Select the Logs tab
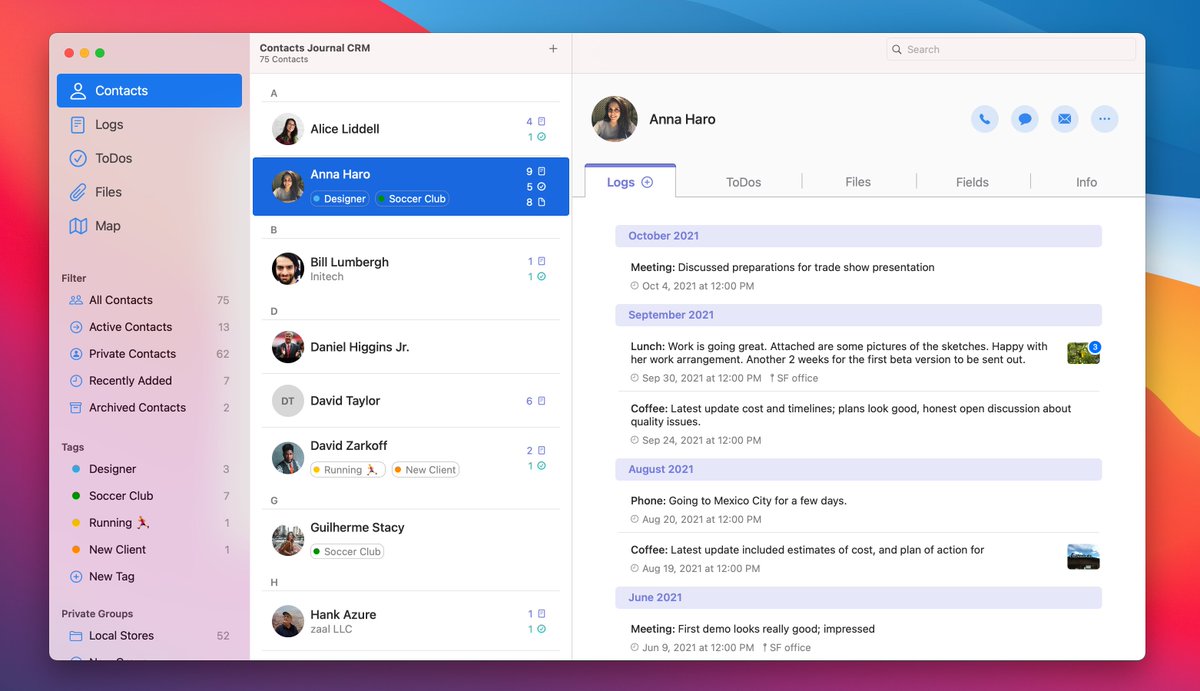This screenshot has height=691, width=1200. click(x=630, y=181)
